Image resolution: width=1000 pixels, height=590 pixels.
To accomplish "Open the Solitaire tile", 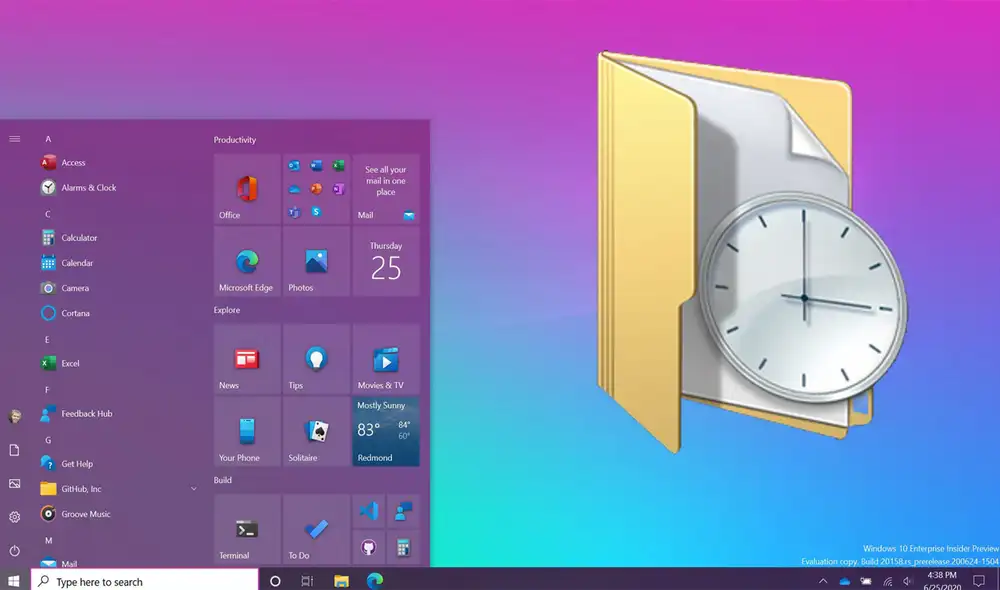I will pos(316,432).
